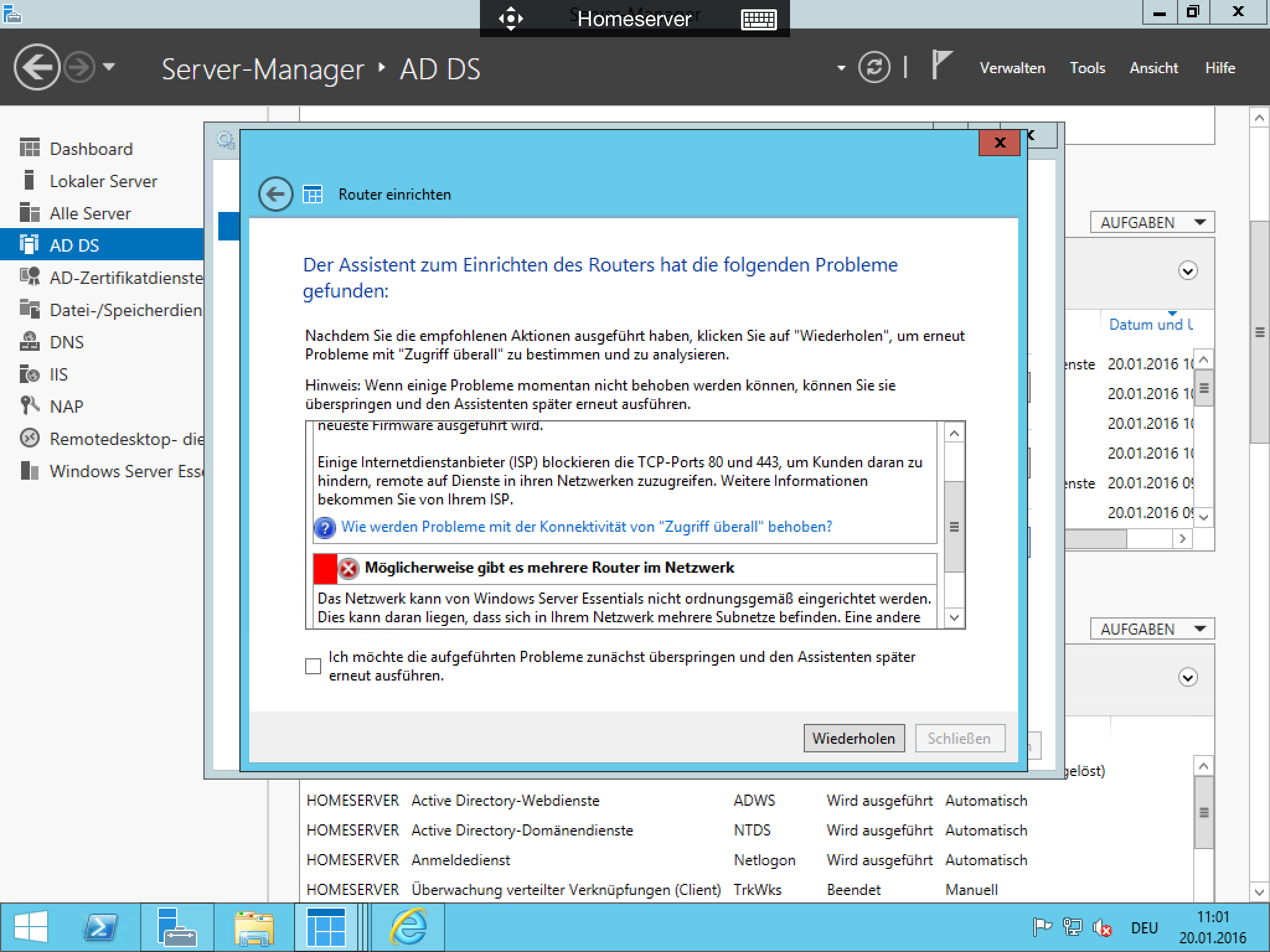Open the Hilfe menu
This screenshot has width=1270, height=952.
pyautogui.click(x=1220, y=68)
